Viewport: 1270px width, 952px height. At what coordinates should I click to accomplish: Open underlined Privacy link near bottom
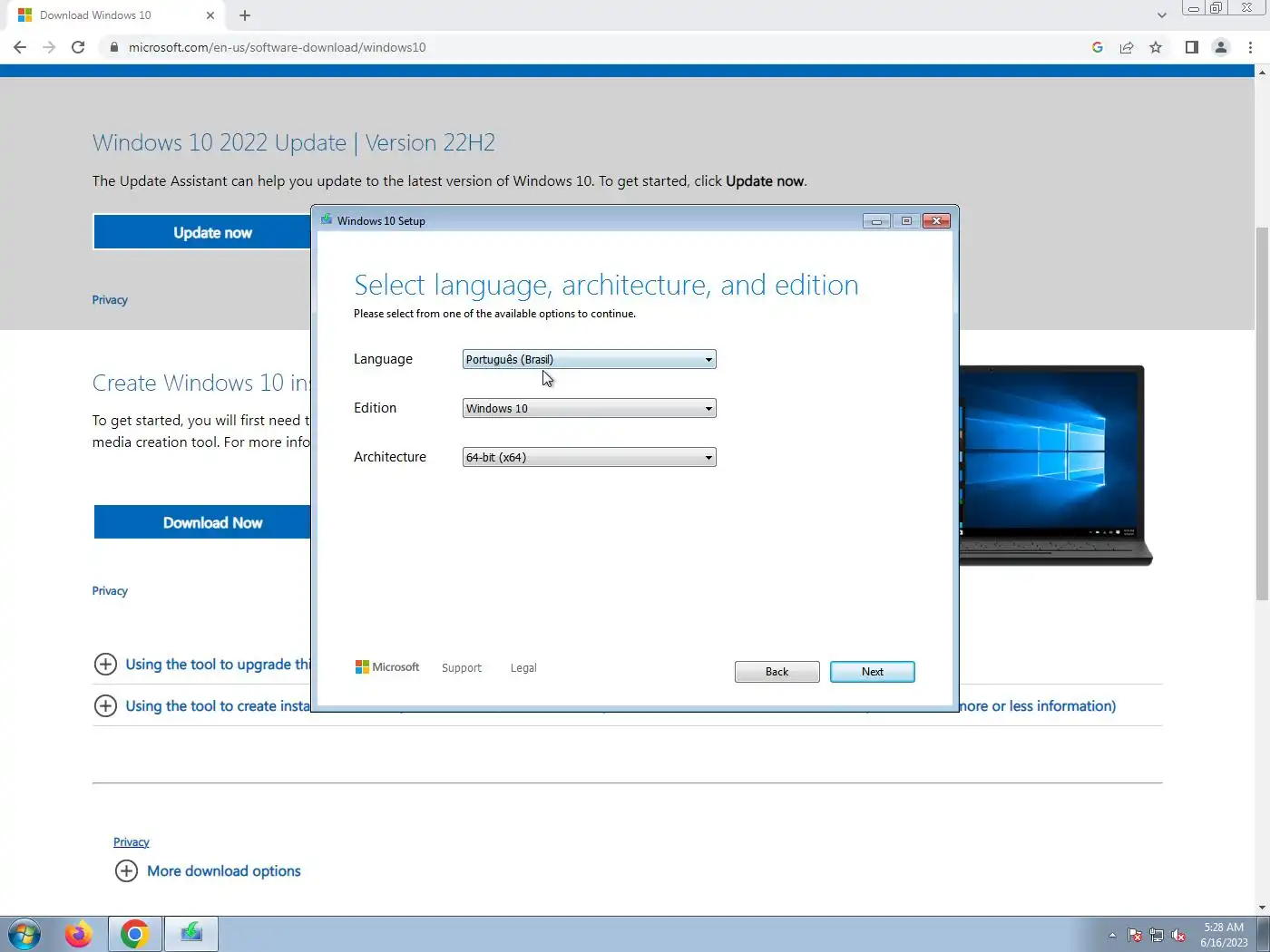tap(132, 842)
